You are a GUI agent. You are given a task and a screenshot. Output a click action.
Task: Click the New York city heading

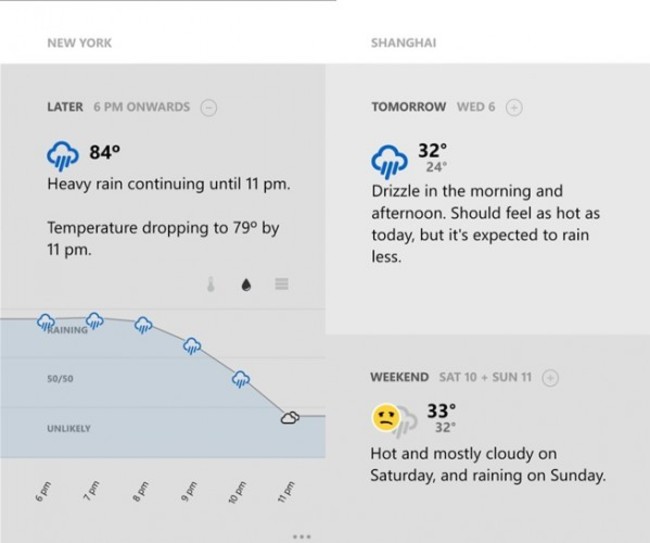(79, 43)
